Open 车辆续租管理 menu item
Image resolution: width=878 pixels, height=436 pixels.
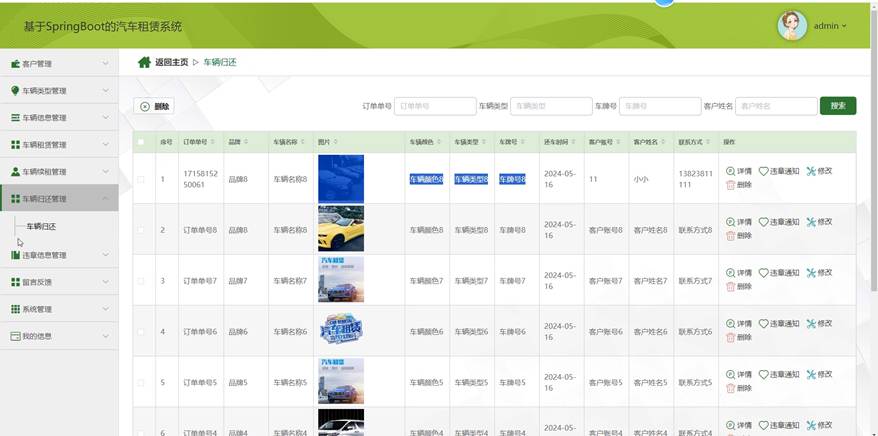click(59, 171)
